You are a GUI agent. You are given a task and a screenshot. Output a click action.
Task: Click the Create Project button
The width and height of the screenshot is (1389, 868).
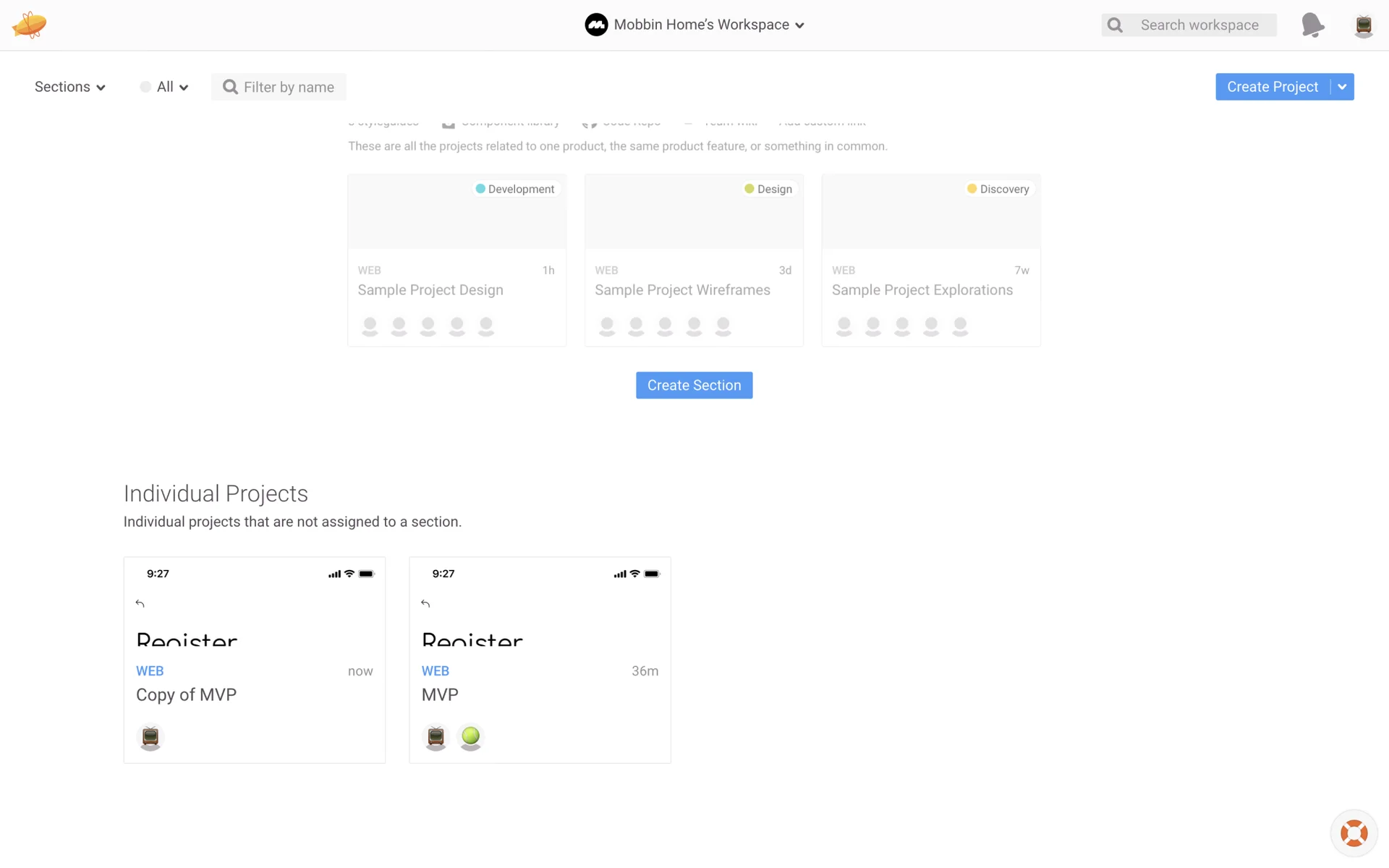[x=1272, y=87]
